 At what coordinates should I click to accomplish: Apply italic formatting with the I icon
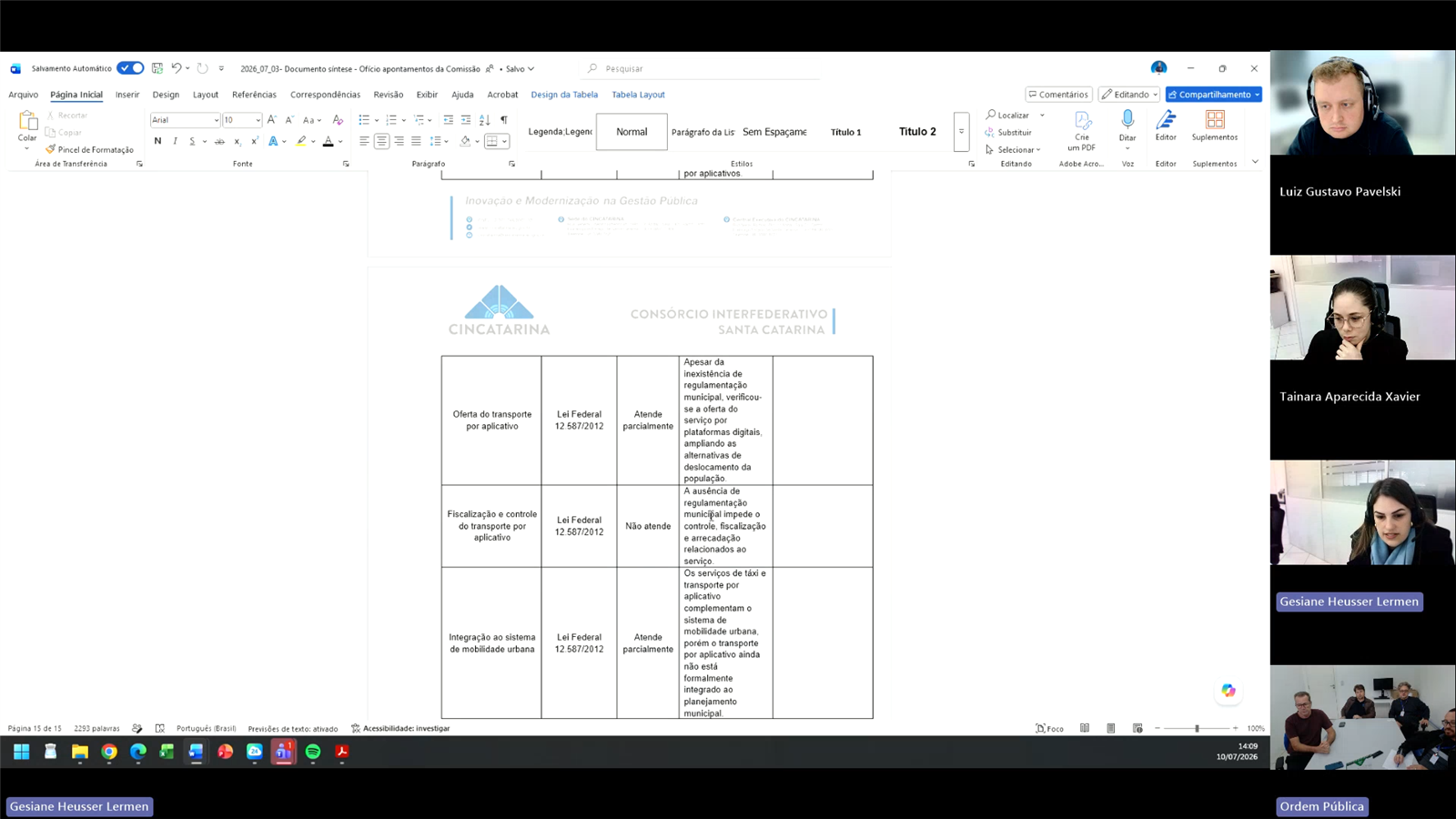(x=175, y=141)
